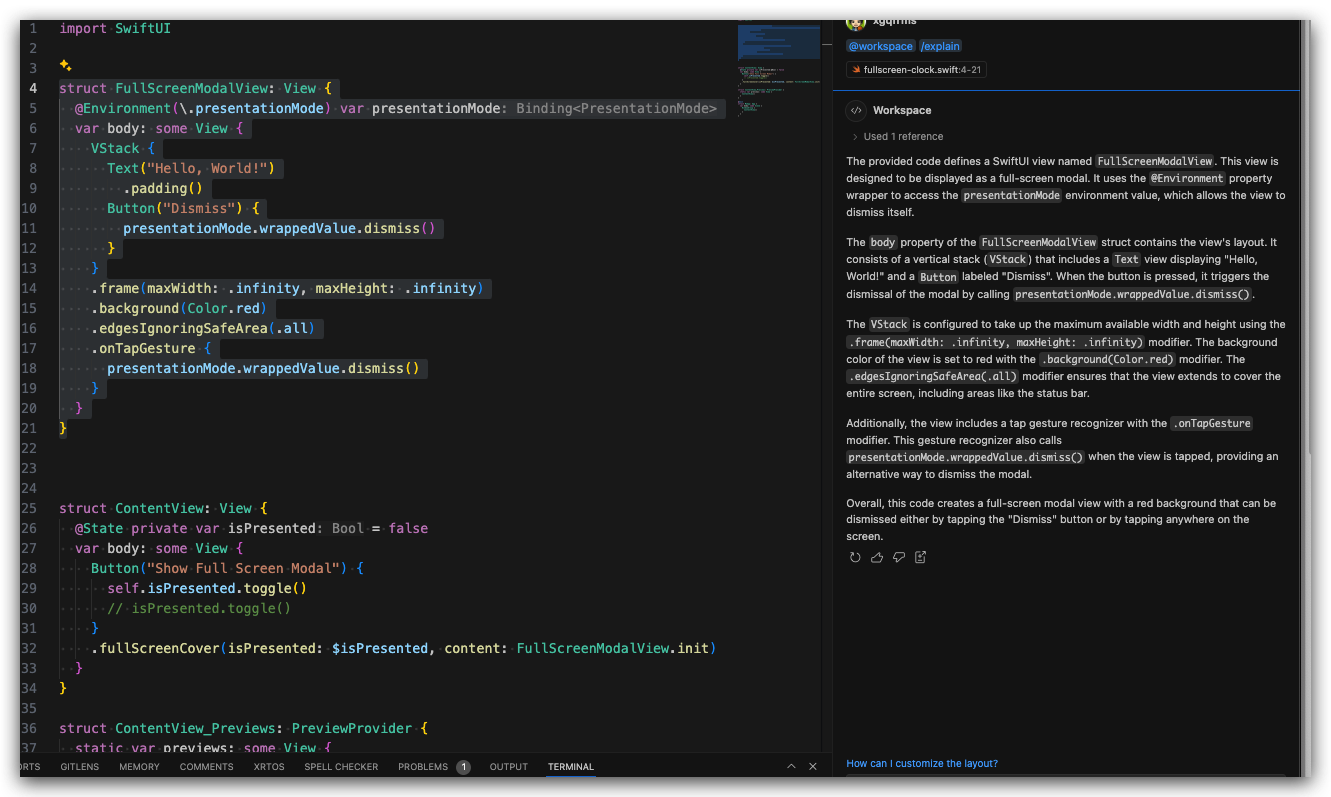Open the SPELL CHECKER panel tab
The height and width of the screenshot is (797, 1331).
(341, 767)
